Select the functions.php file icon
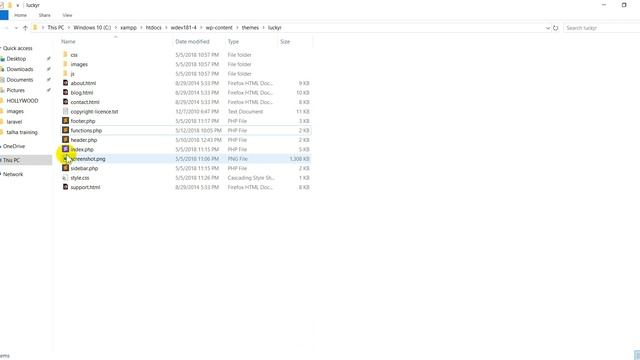This screenshot has width=640, height=360. pyautogui.click(x=65, y=130)
